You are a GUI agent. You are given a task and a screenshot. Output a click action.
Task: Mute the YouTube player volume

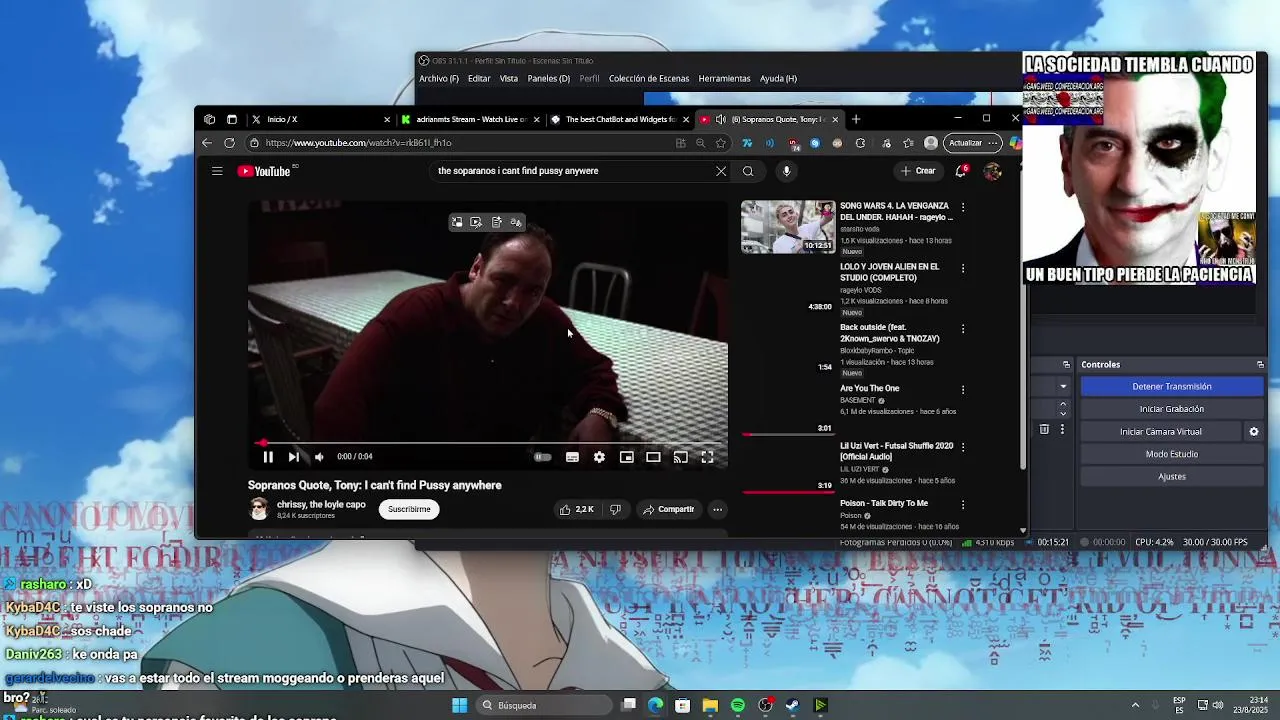(x=319, y=457)
